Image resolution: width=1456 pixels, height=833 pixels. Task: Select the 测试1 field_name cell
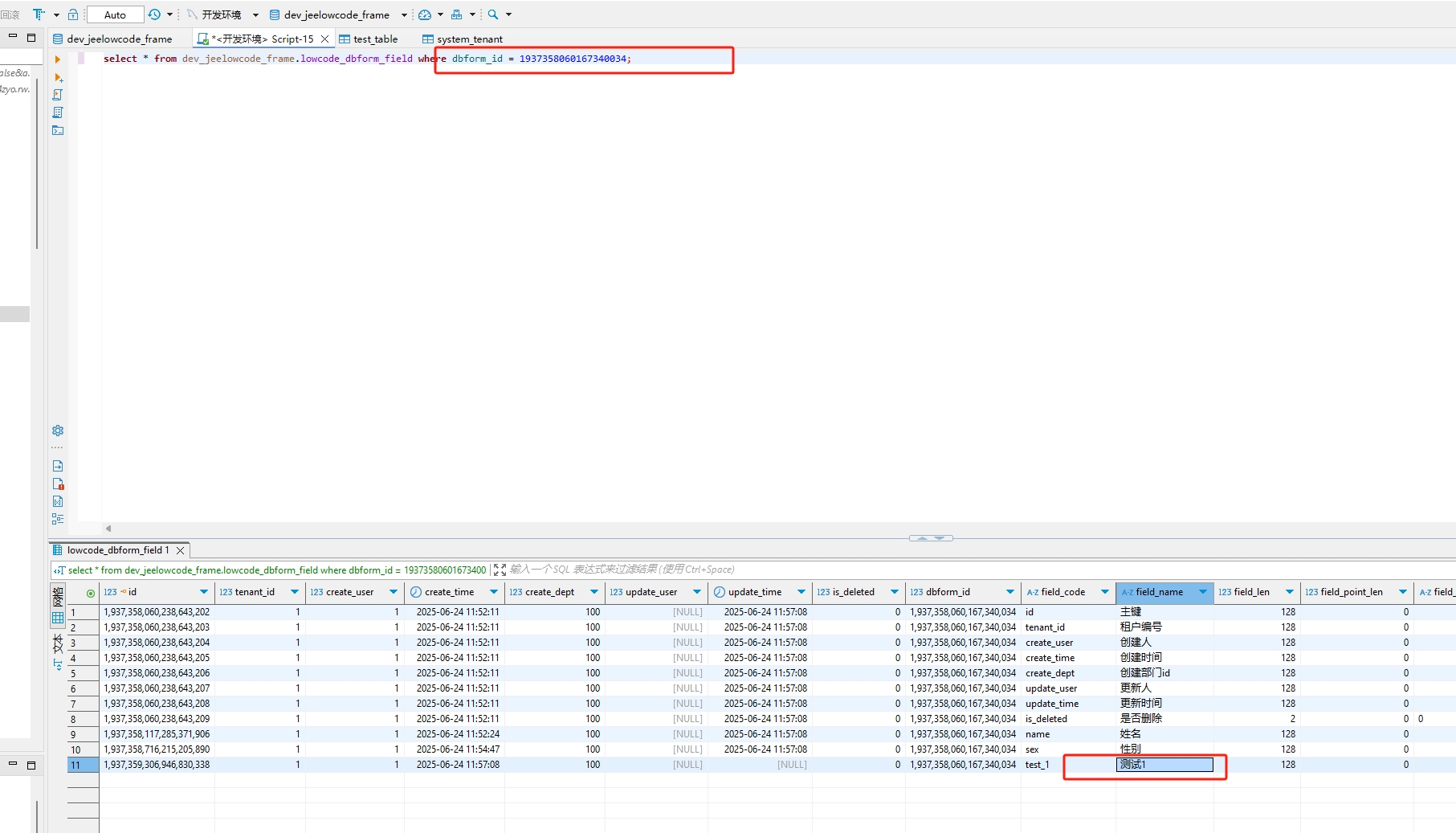tap(1164, 765)
